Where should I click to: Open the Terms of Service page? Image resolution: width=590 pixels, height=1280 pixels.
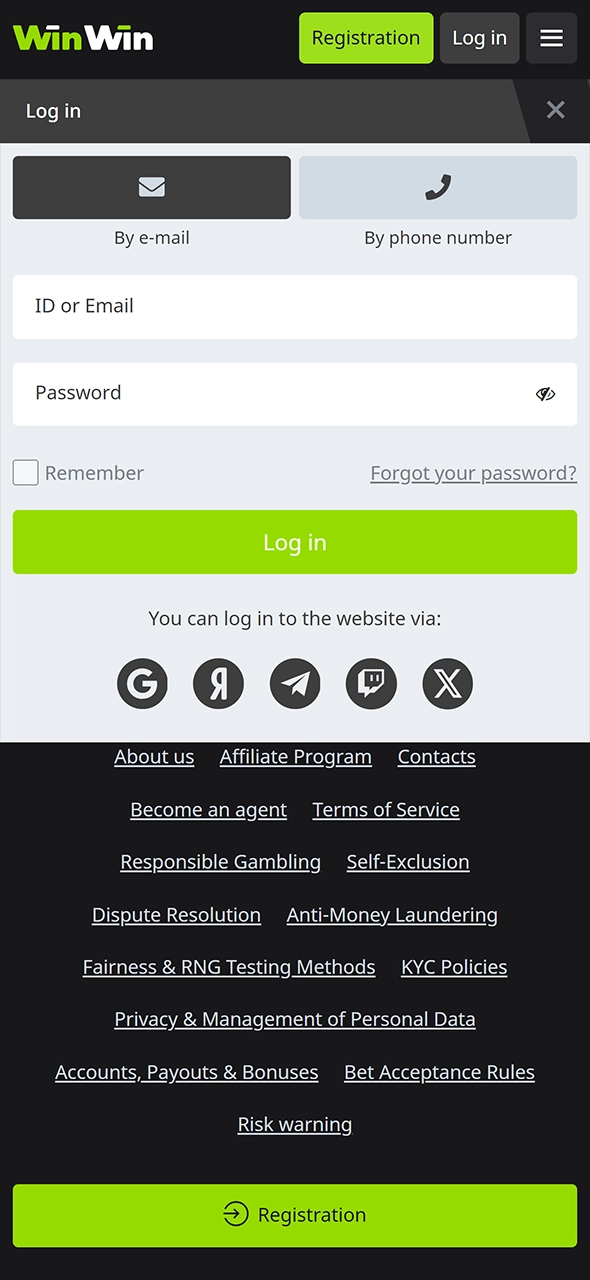(385, 809)
